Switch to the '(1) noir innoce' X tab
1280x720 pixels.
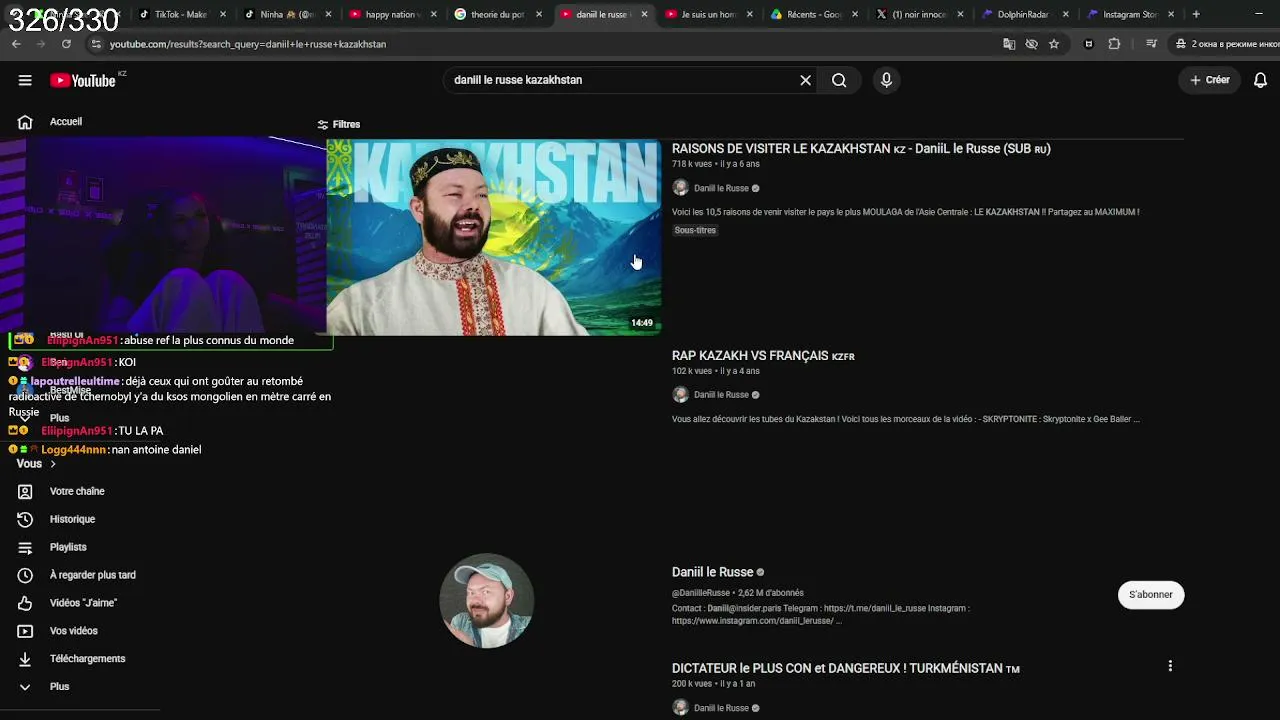click(918, 15)
